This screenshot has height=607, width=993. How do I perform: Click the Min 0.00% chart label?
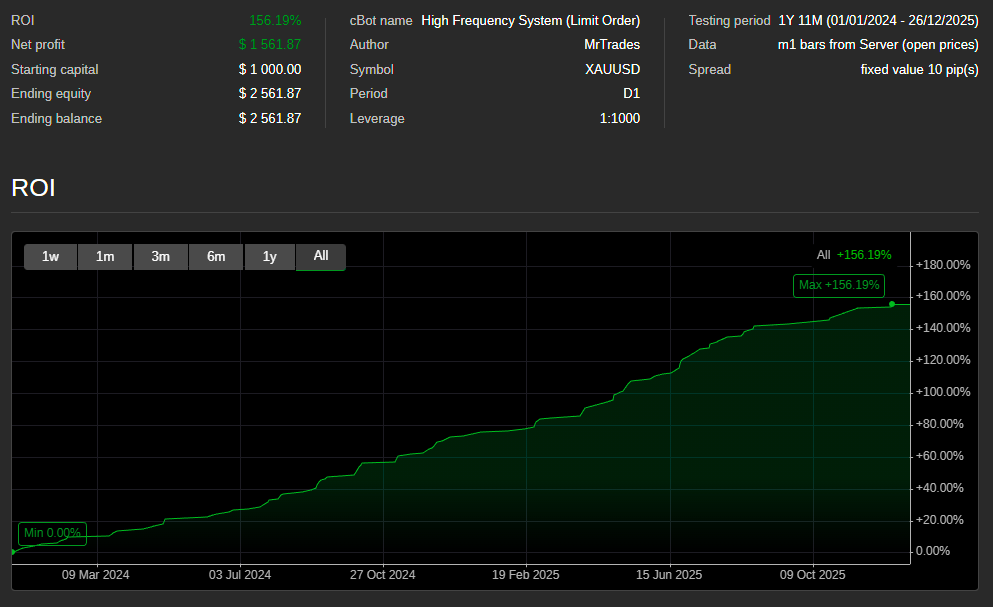[53, 534]
